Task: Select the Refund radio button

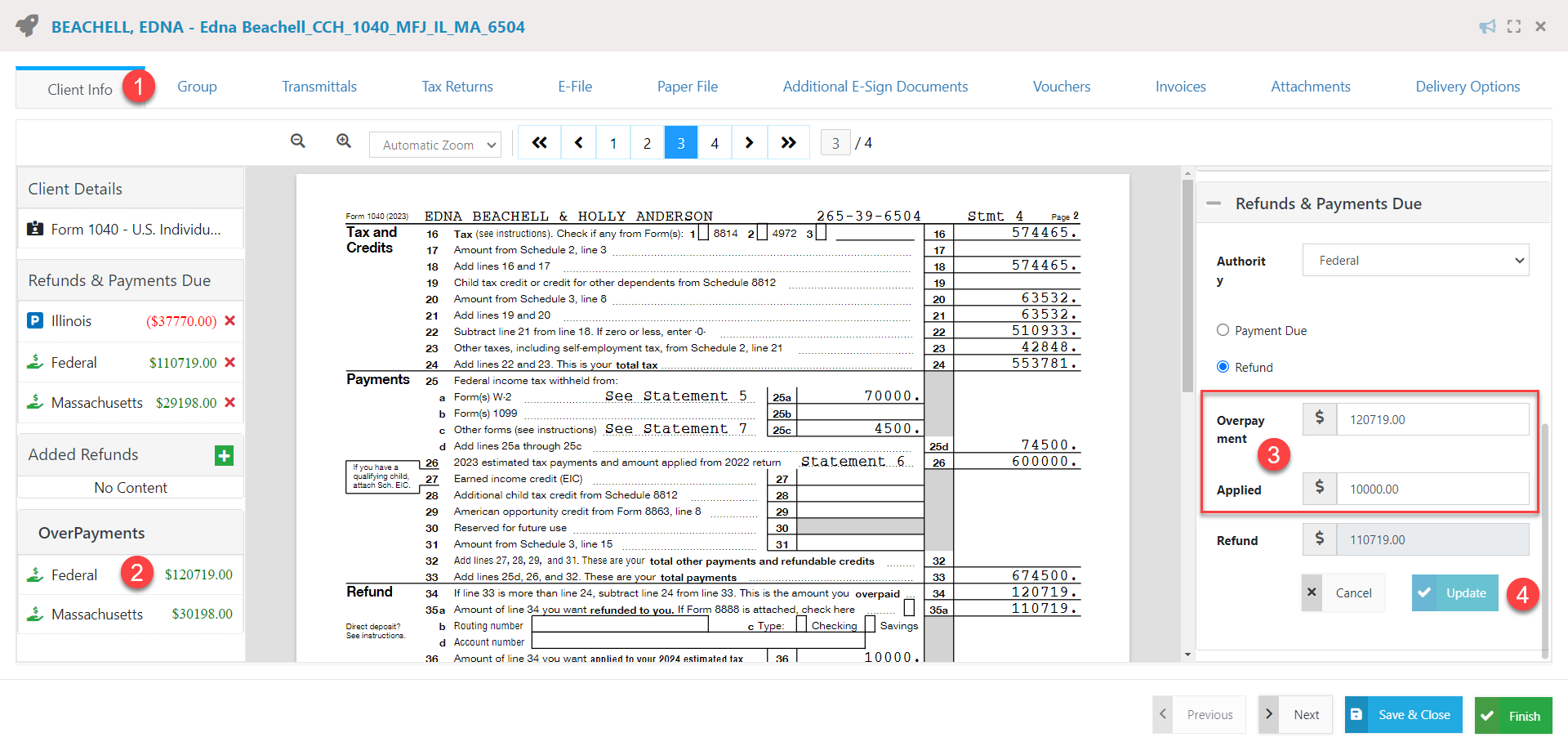Action: pyautogui.click(x=1223, y=367)
